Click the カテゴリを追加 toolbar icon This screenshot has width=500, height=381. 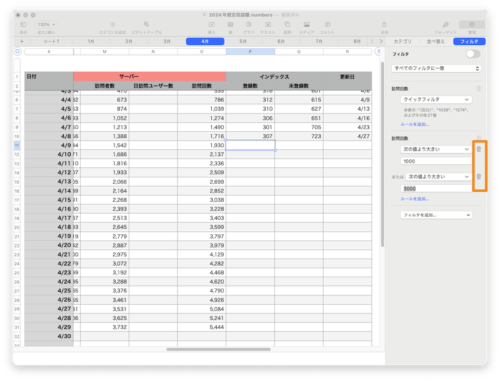112,25
